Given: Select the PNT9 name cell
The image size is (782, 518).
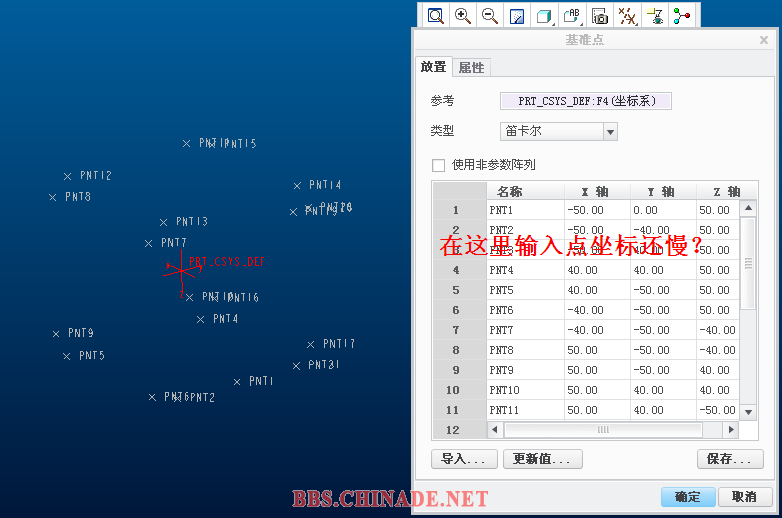Looking at the screenshot, I should (525, 370).
